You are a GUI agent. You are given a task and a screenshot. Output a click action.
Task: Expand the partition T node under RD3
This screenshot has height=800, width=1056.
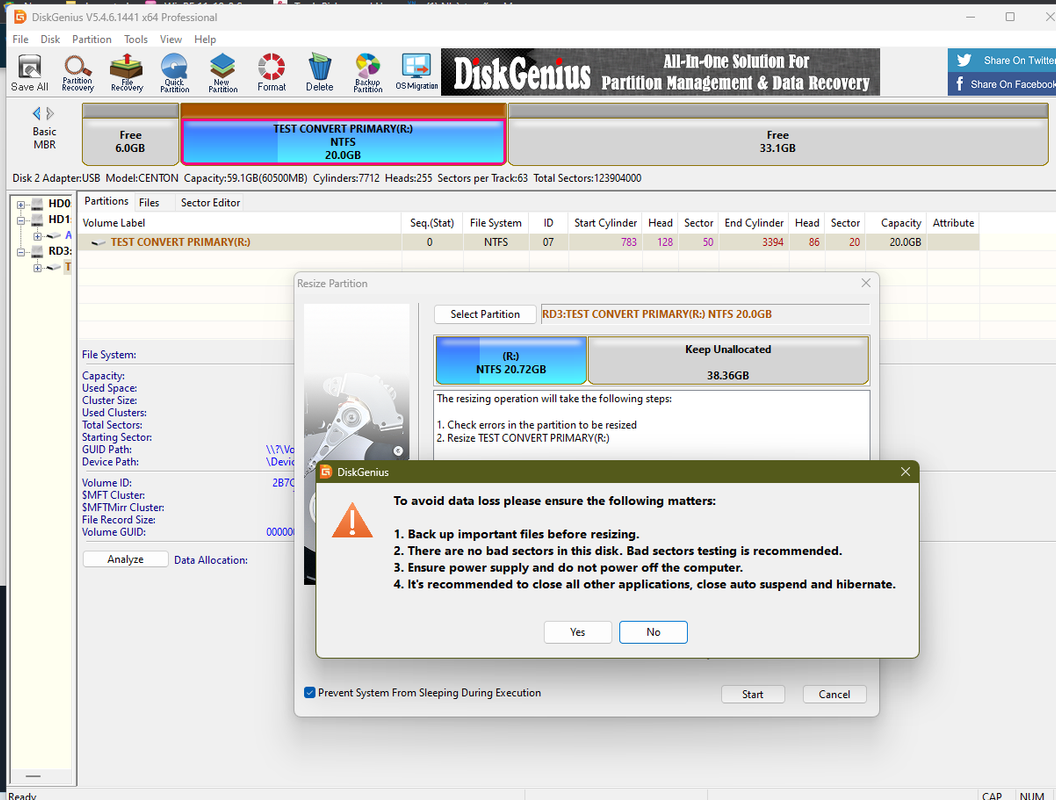pos(37,268)
